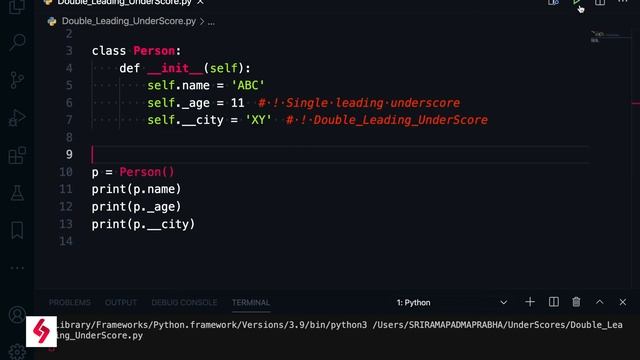
Task: Click the 'p = Person()' line
Action: [133, 172]
